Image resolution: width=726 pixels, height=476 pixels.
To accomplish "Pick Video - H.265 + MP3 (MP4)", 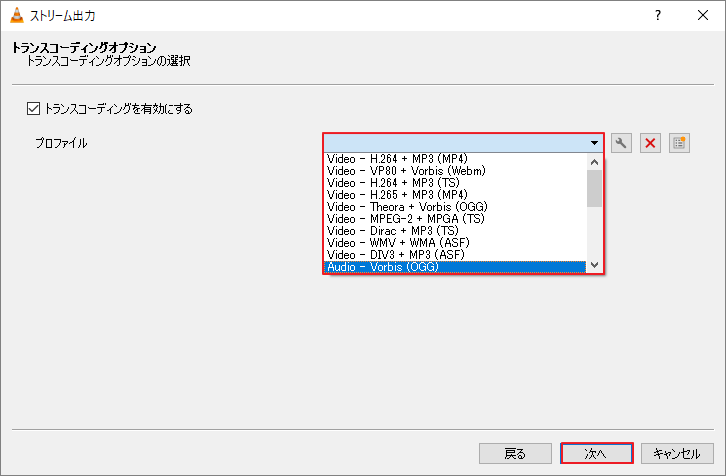I will coord(455,195).
